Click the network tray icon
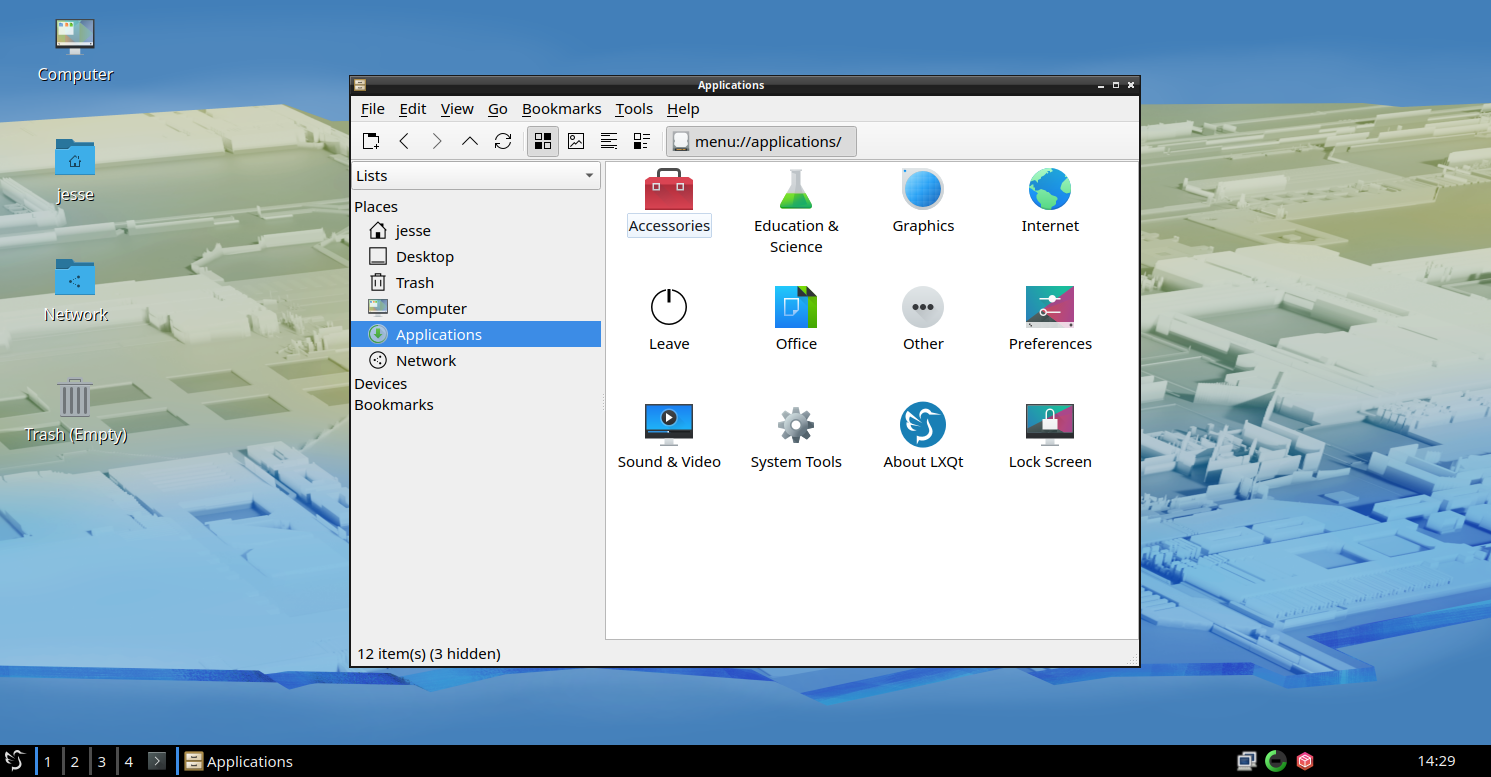The width and height of the screenshot is (1491, 777). (x=1246, y=761)
